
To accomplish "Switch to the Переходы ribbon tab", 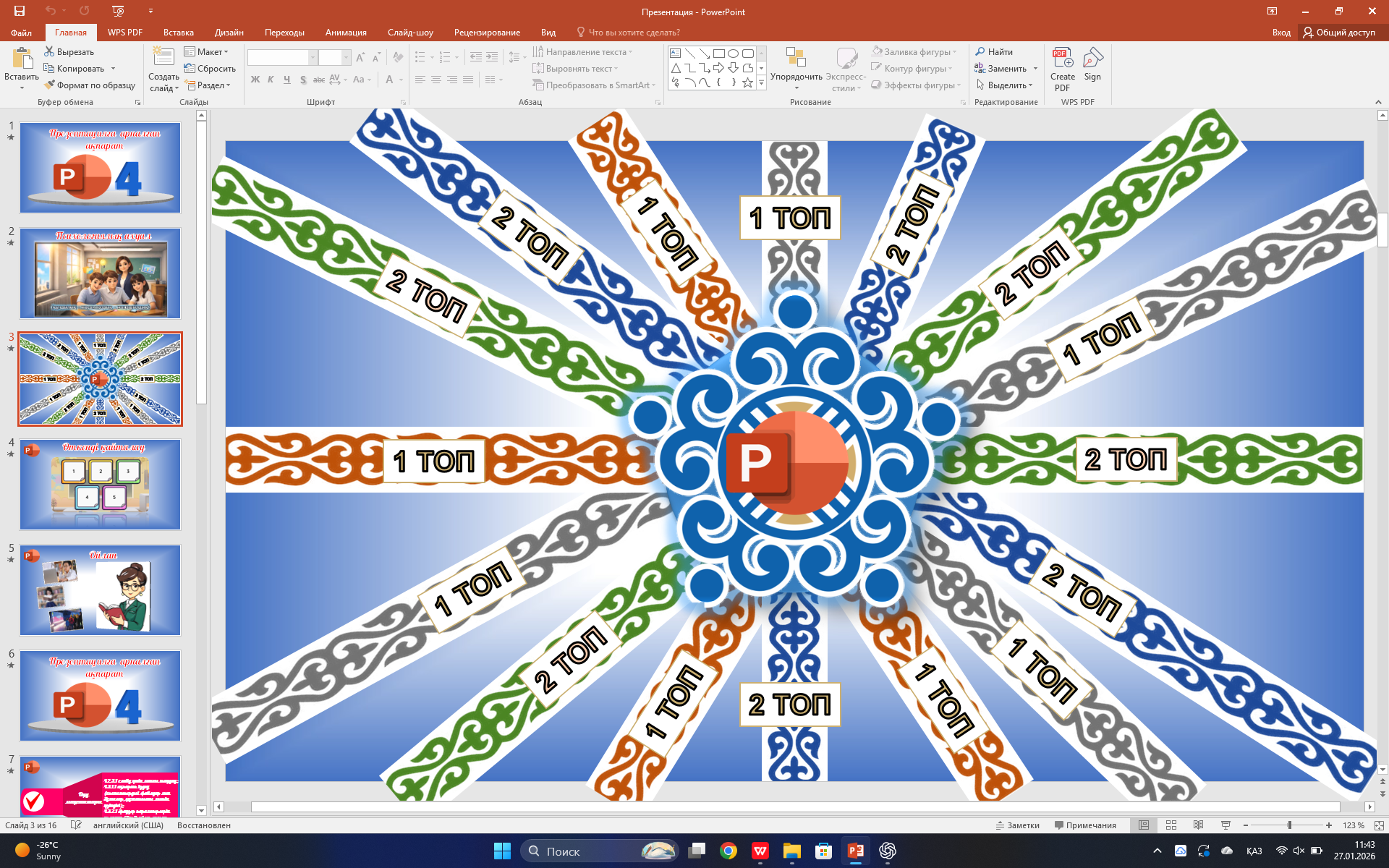I will 284,33.
